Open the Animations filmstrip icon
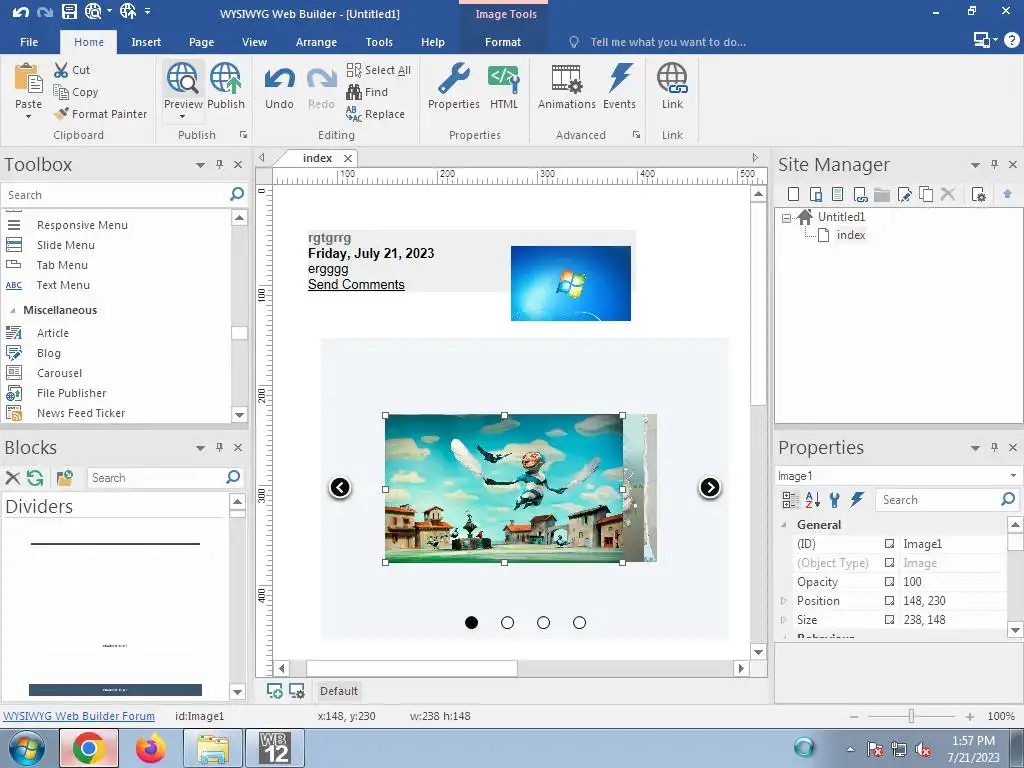 566,78
